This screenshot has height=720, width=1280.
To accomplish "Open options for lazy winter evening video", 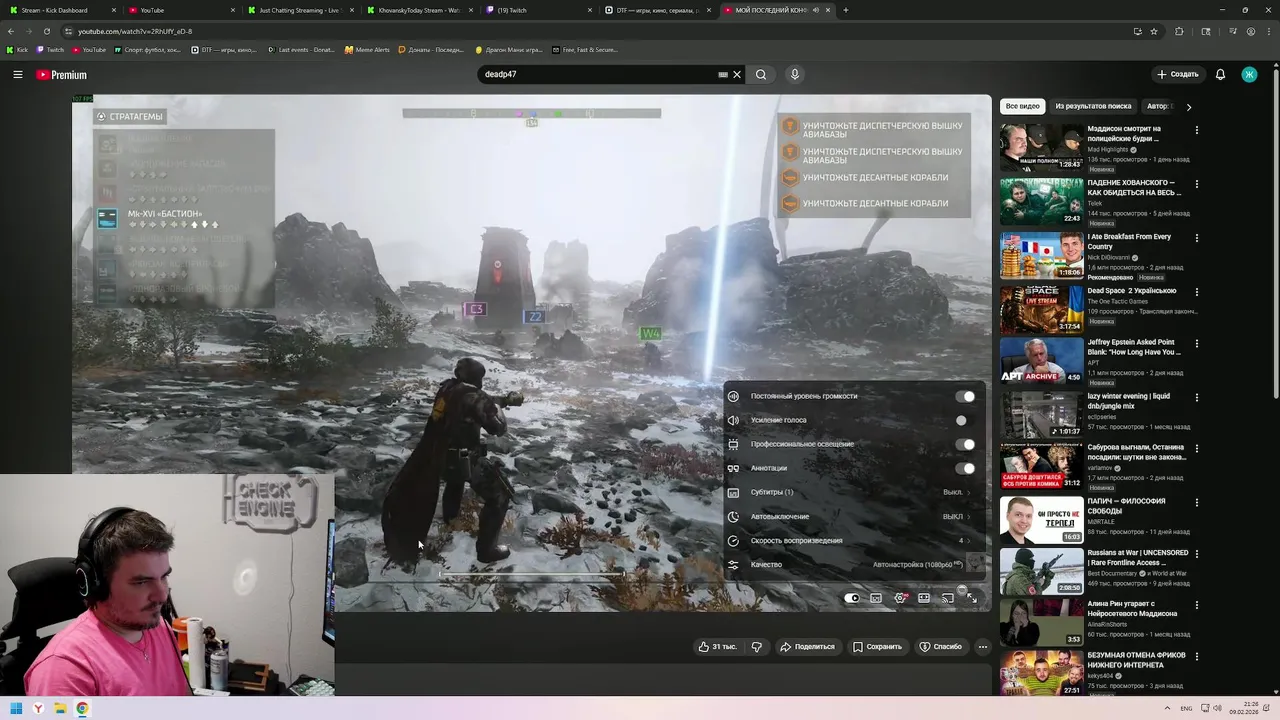I will coord(1196,397).
